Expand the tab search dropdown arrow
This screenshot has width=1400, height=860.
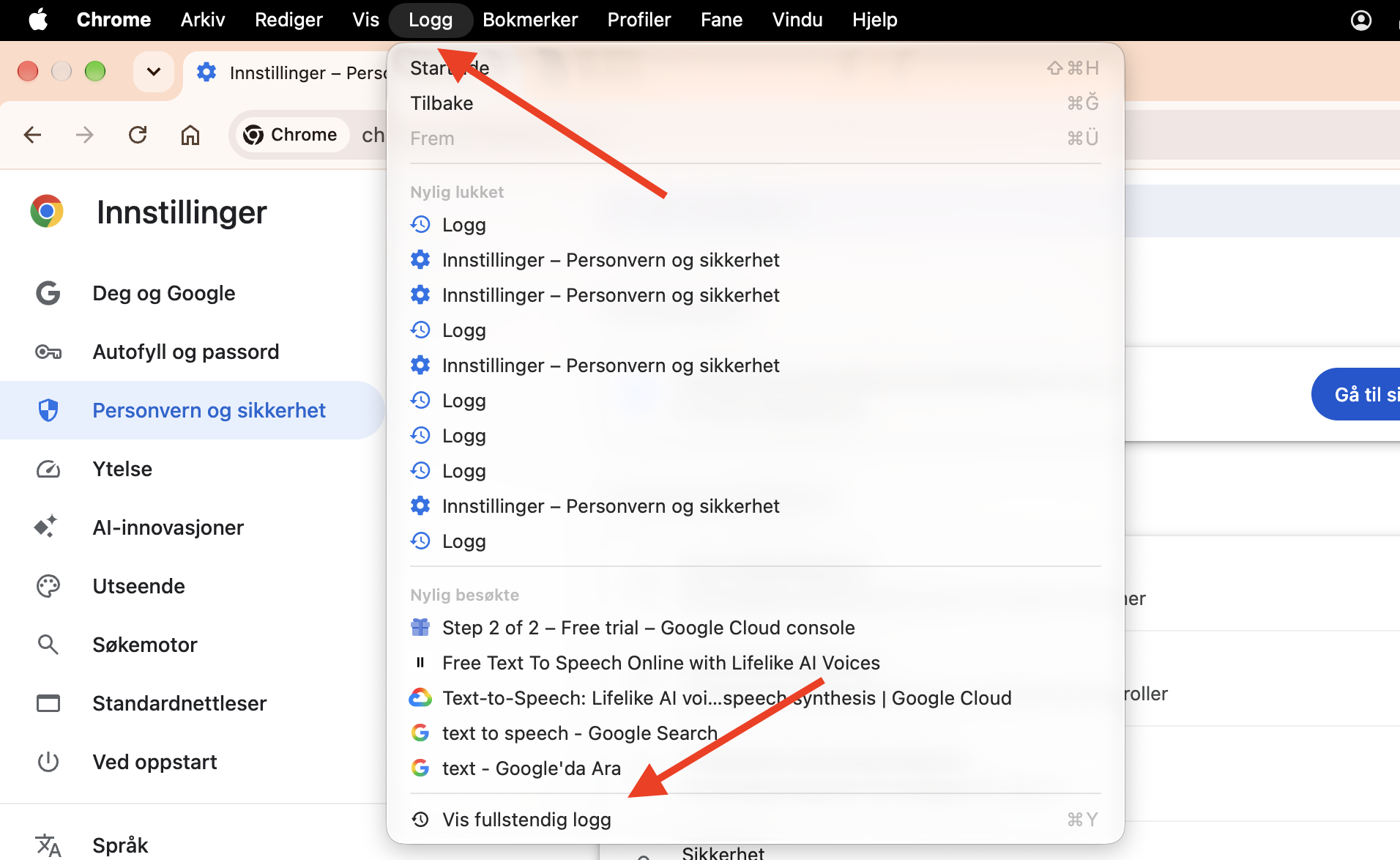[x=154, y=72]
